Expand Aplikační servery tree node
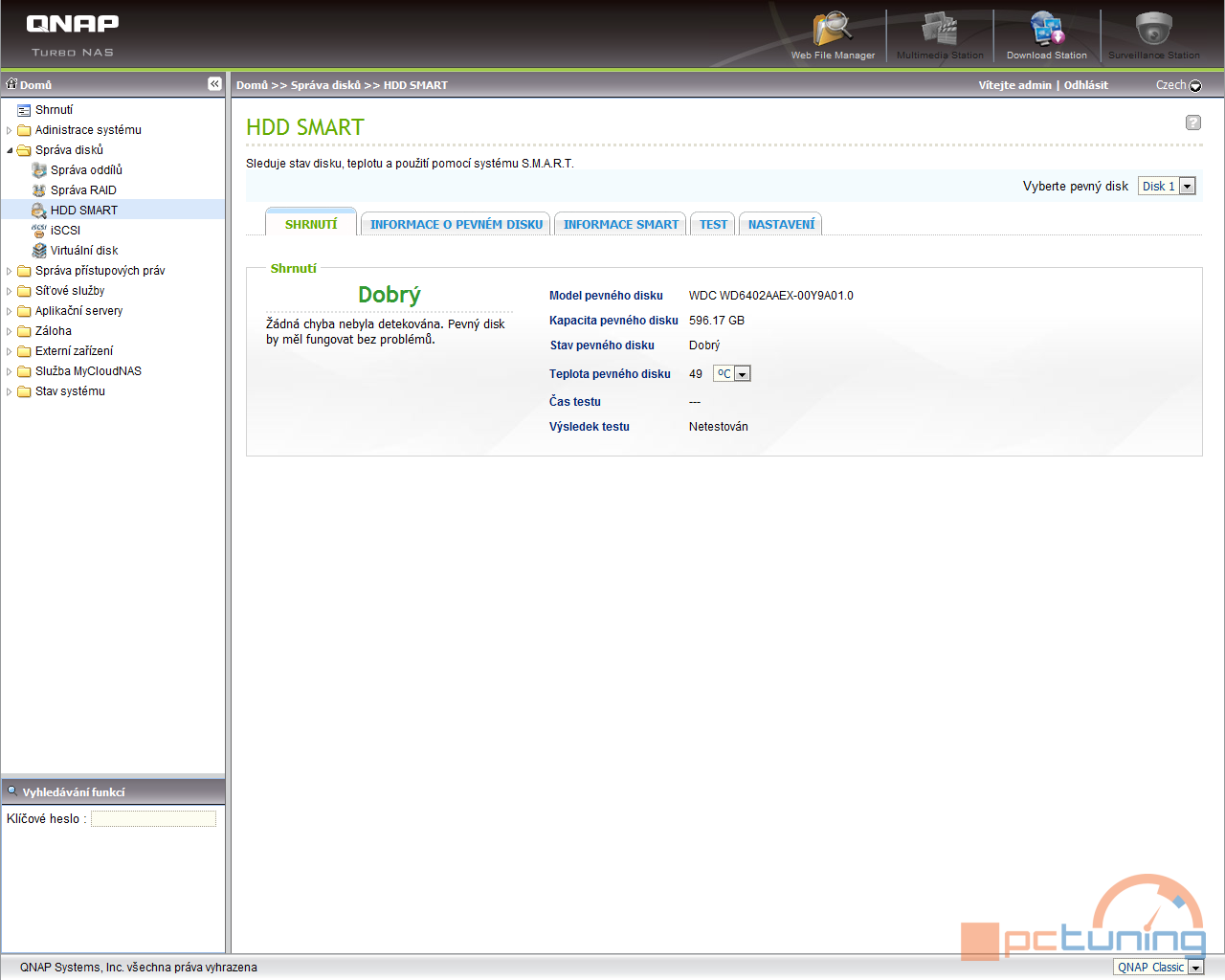 click(x=10, y=311)
